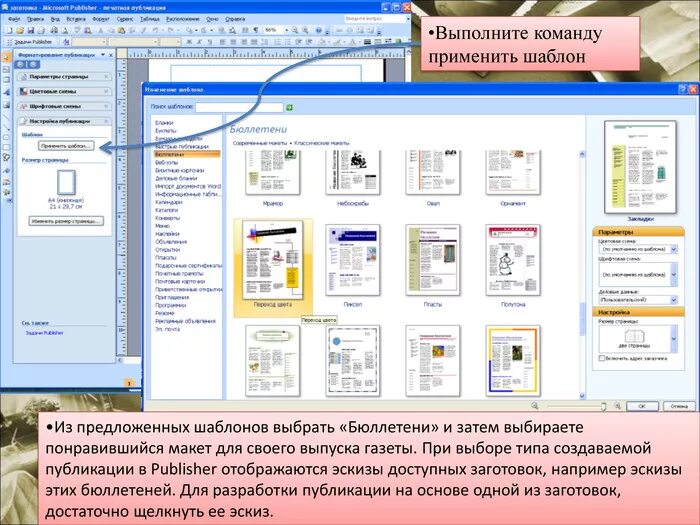The height and width of the screenshot is (525, 700).
Task: Expand Цветовые схемы section
Action: [64, 92]
